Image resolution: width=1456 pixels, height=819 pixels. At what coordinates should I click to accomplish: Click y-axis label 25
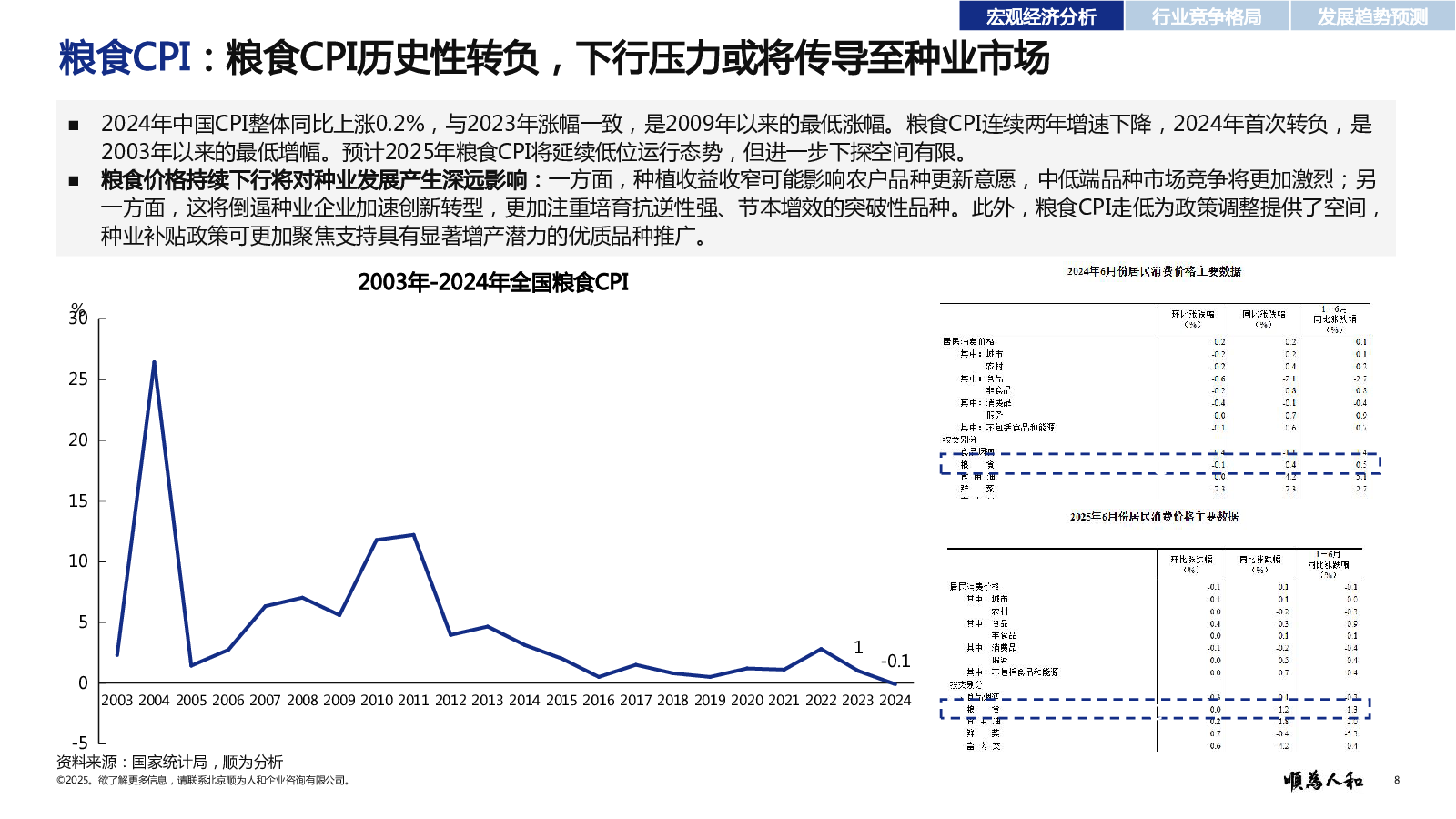point(78,379)
